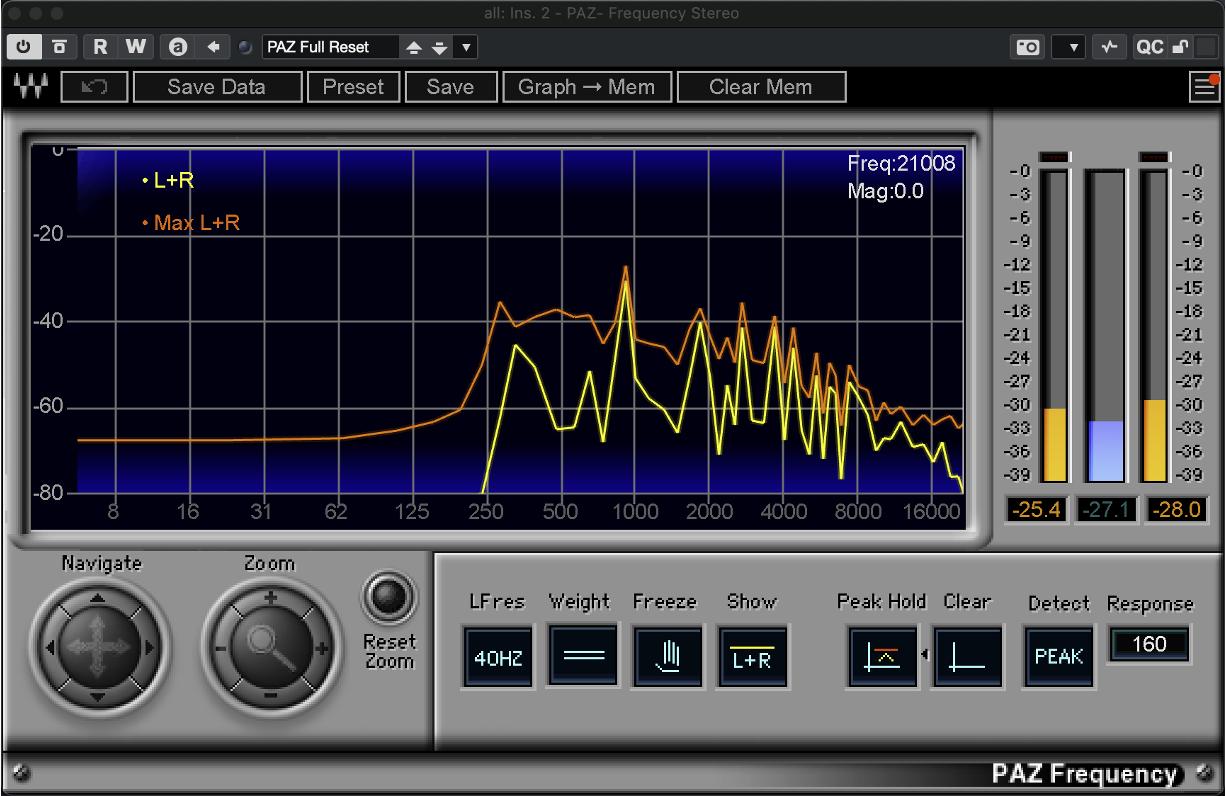Open the Preset menu in the Waves bar

pos(353,87)
